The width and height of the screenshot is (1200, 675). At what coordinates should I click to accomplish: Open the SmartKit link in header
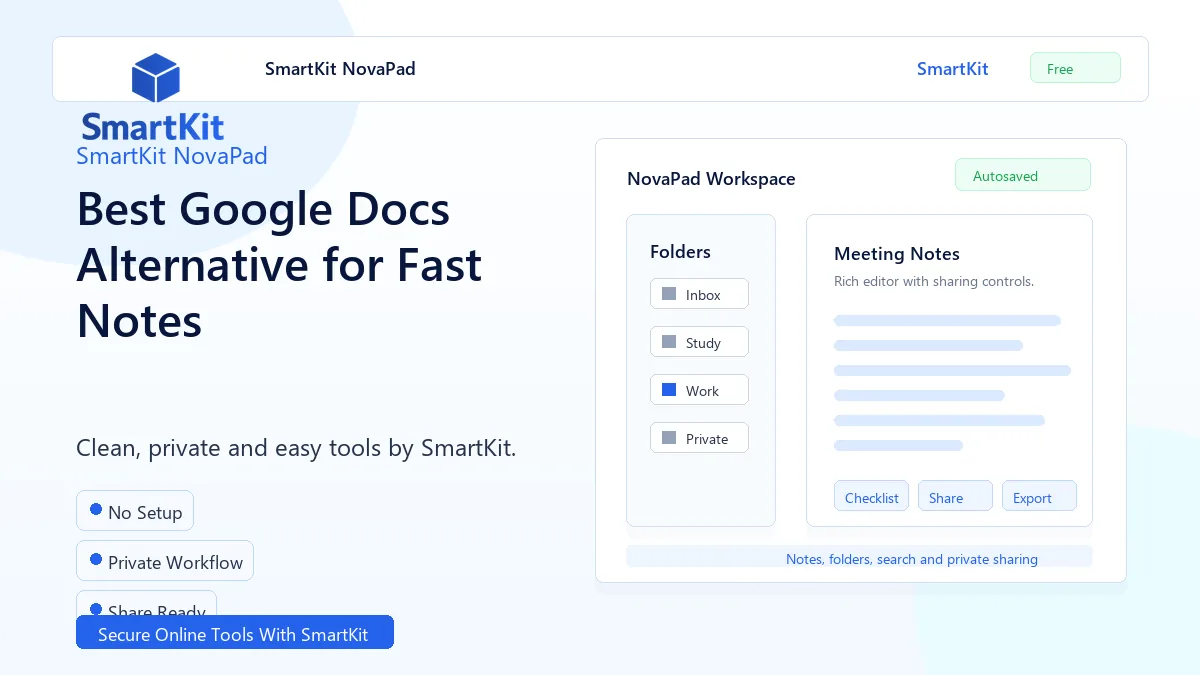(952, 69)
